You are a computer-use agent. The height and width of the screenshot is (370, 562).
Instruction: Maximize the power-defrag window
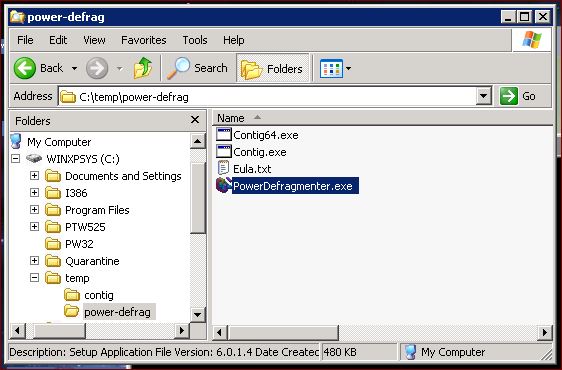(x=525, y=16)
